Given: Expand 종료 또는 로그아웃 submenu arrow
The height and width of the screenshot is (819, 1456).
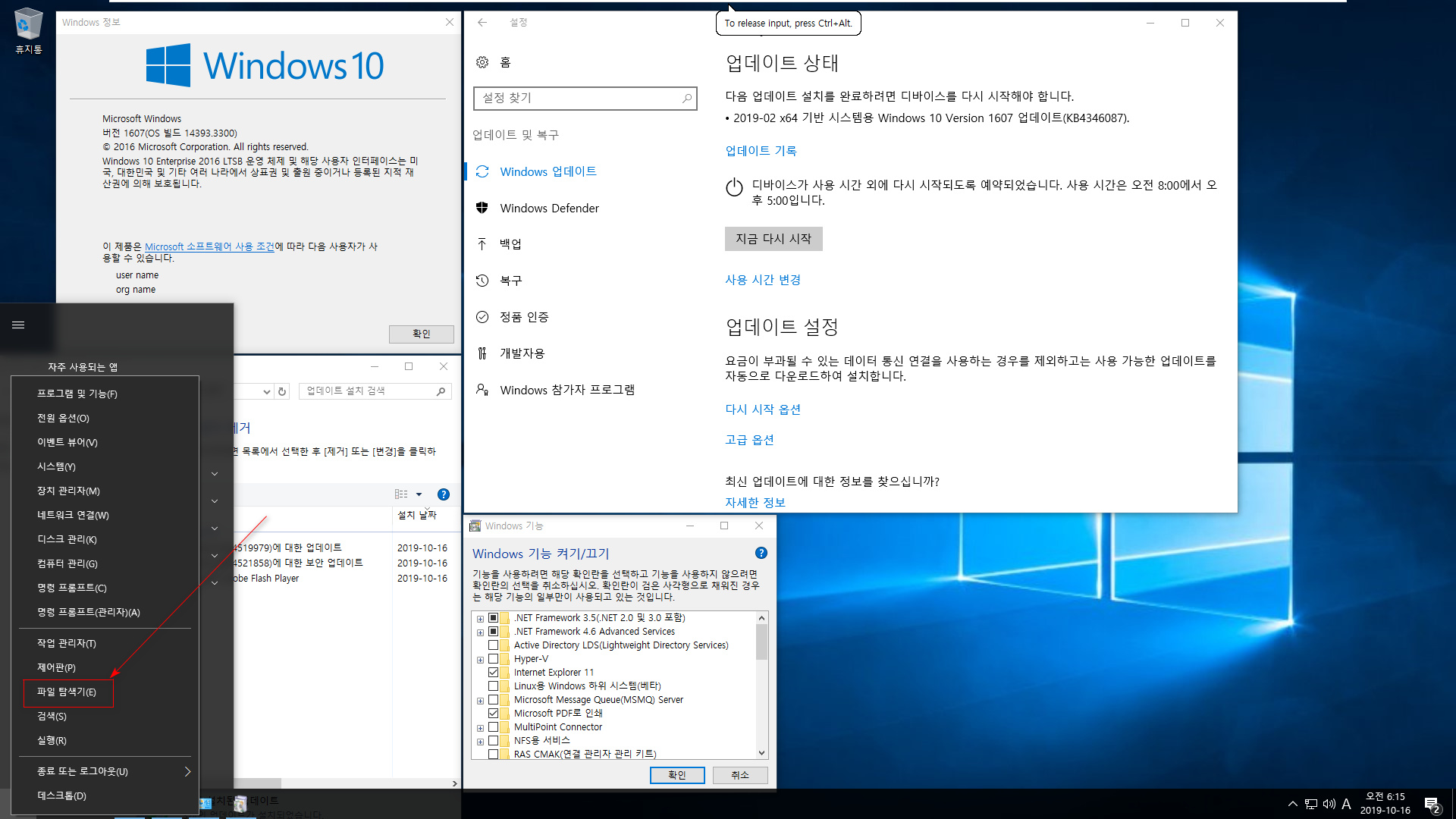Looking at the screenshot, I should click(187, 771).
